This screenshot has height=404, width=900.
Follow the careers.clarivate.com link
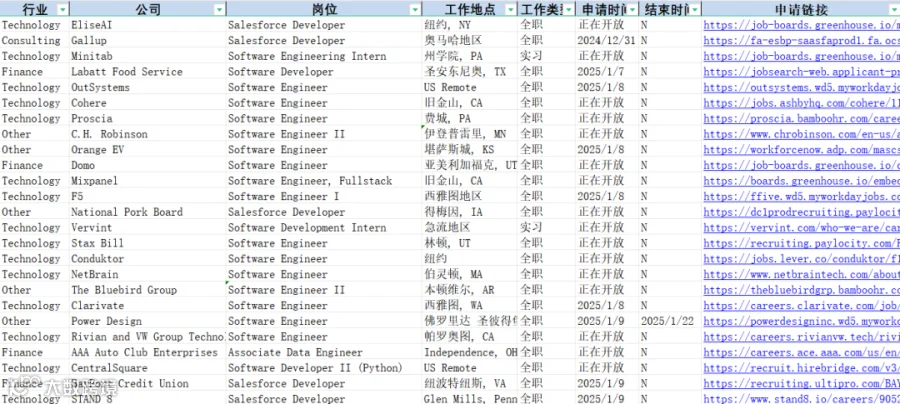(801, 305)
